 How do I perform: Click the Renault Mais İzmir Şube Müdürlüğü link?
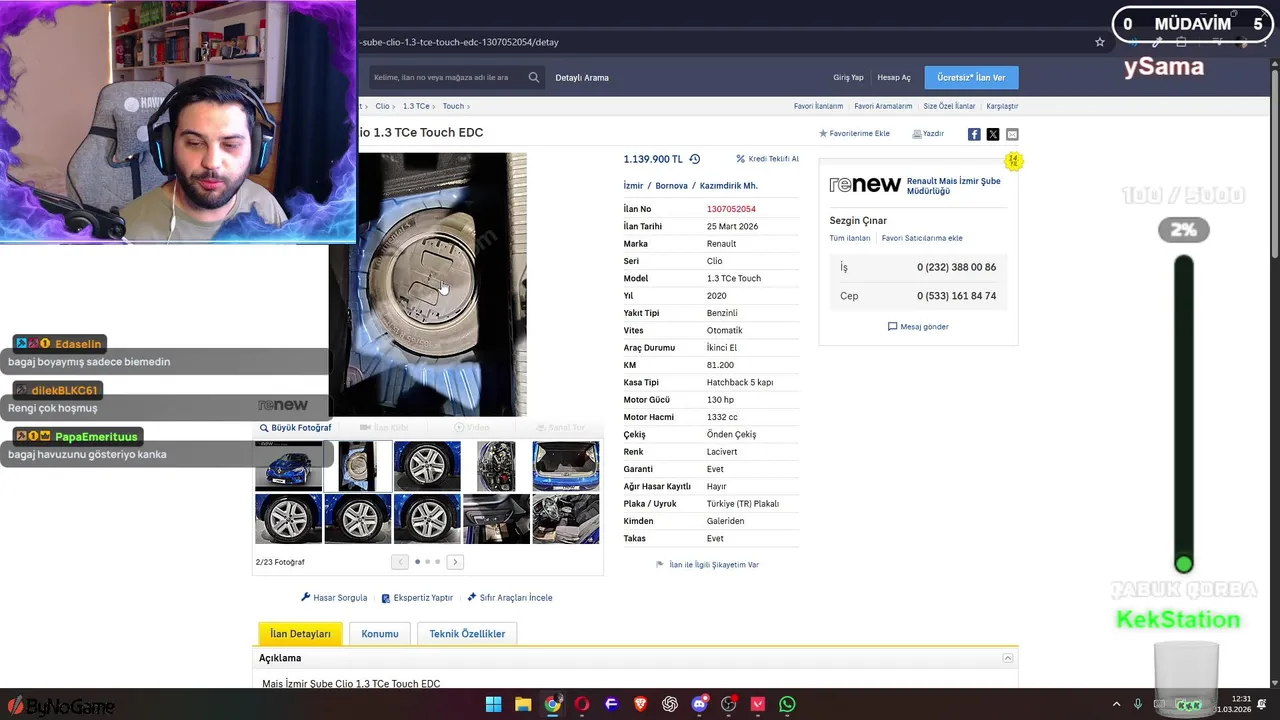coord(953,186)
